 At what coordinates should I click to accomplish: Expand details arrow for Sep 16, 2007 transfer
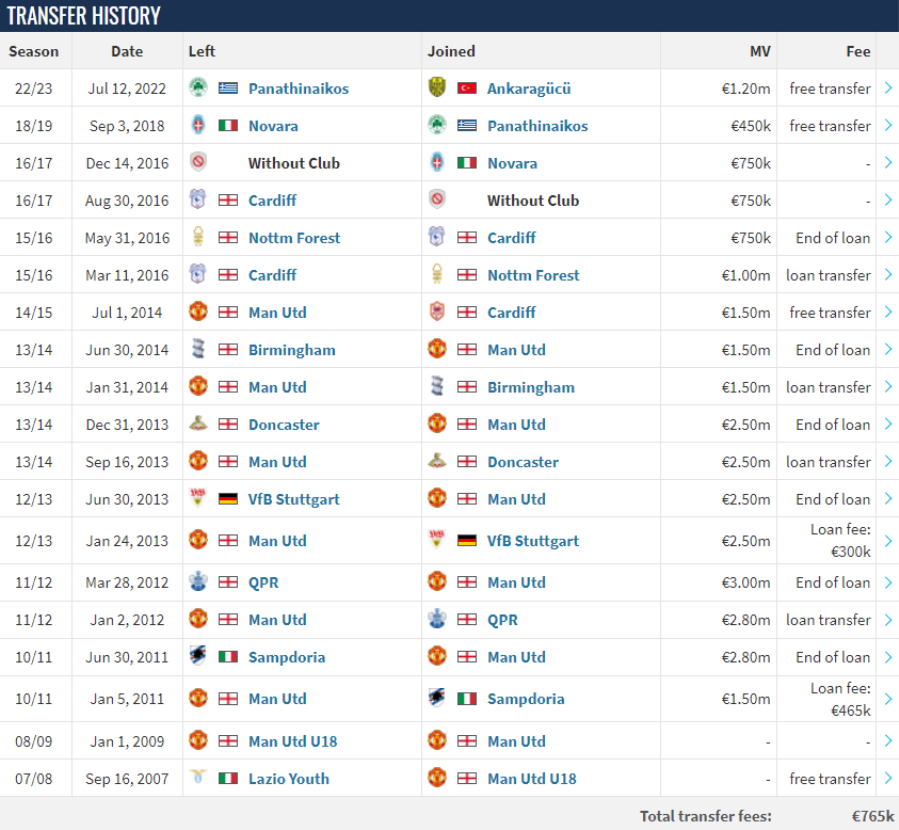[888, 778]
